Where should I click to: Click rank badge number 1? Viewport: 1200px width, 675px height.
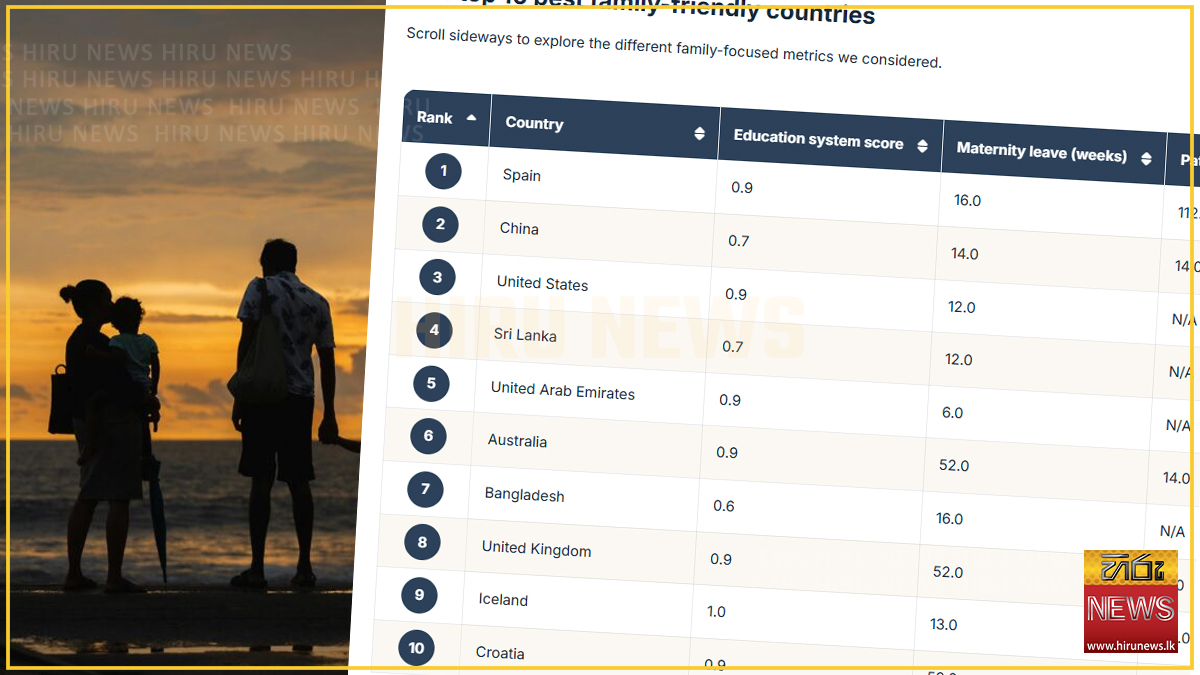tap(443, 171)
